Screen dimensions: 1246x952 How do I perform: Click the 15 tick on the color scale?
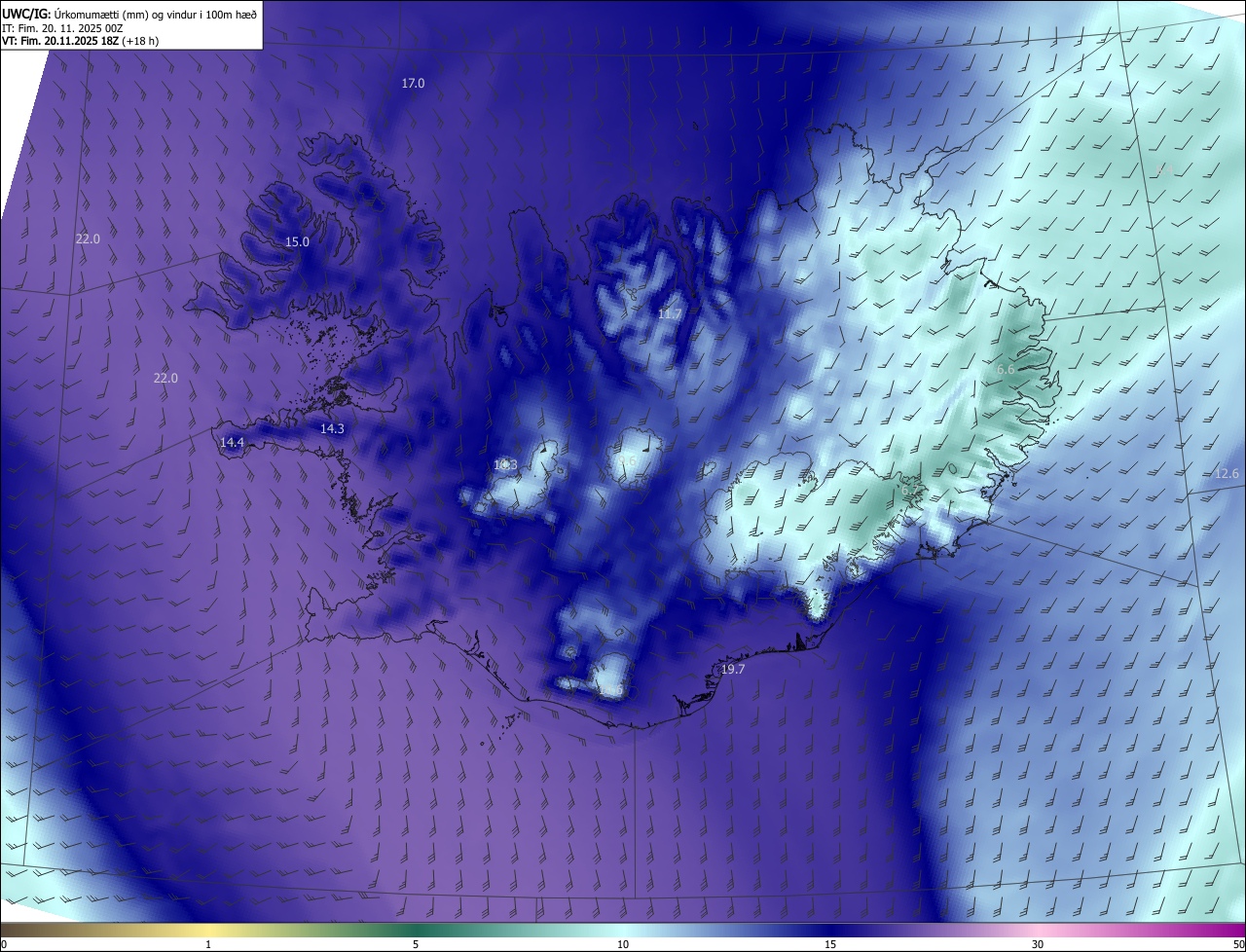coord(830,944)
